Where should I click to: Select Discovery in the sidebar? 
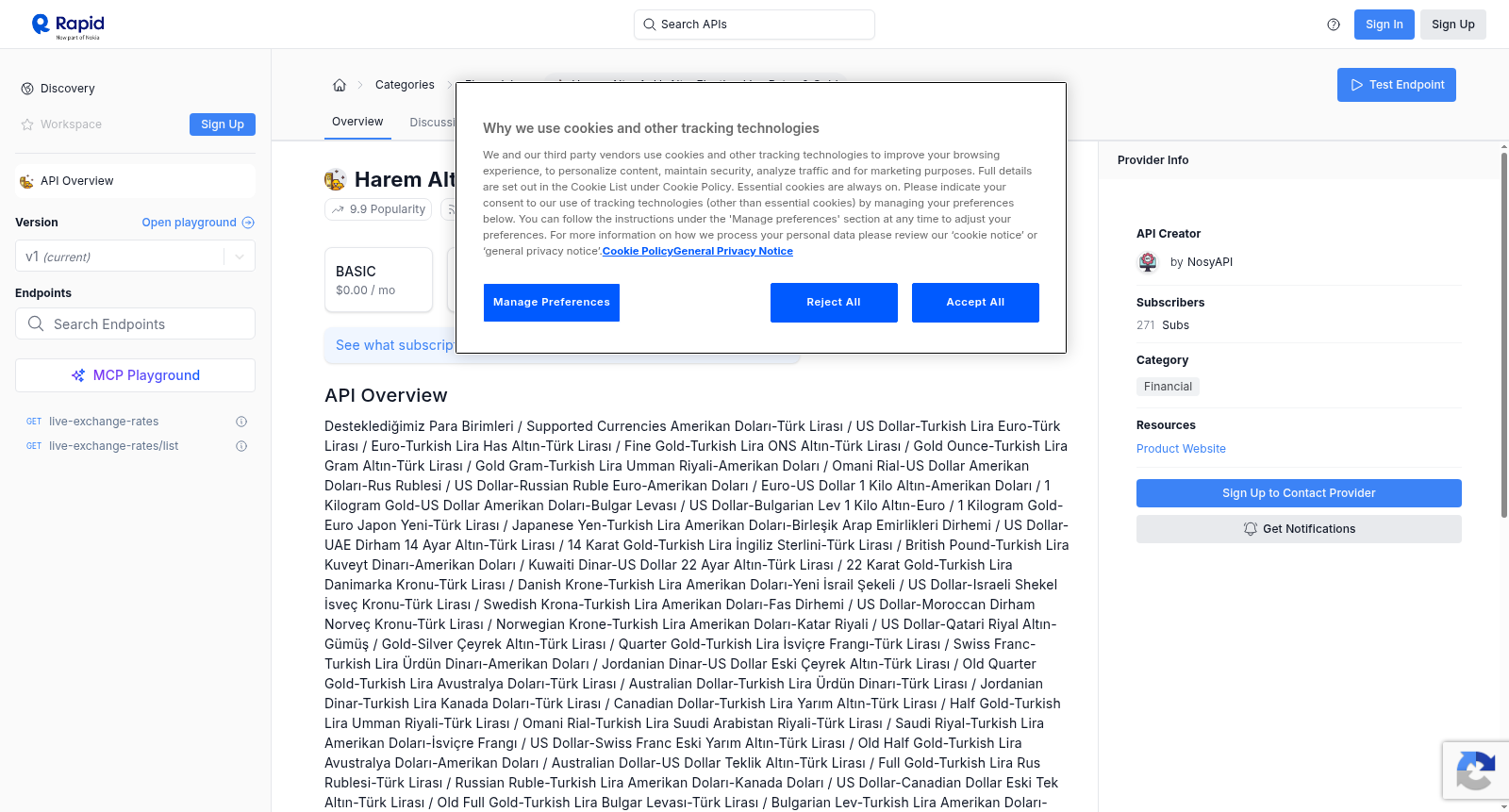pyautogui.click(x=68, y=89)
